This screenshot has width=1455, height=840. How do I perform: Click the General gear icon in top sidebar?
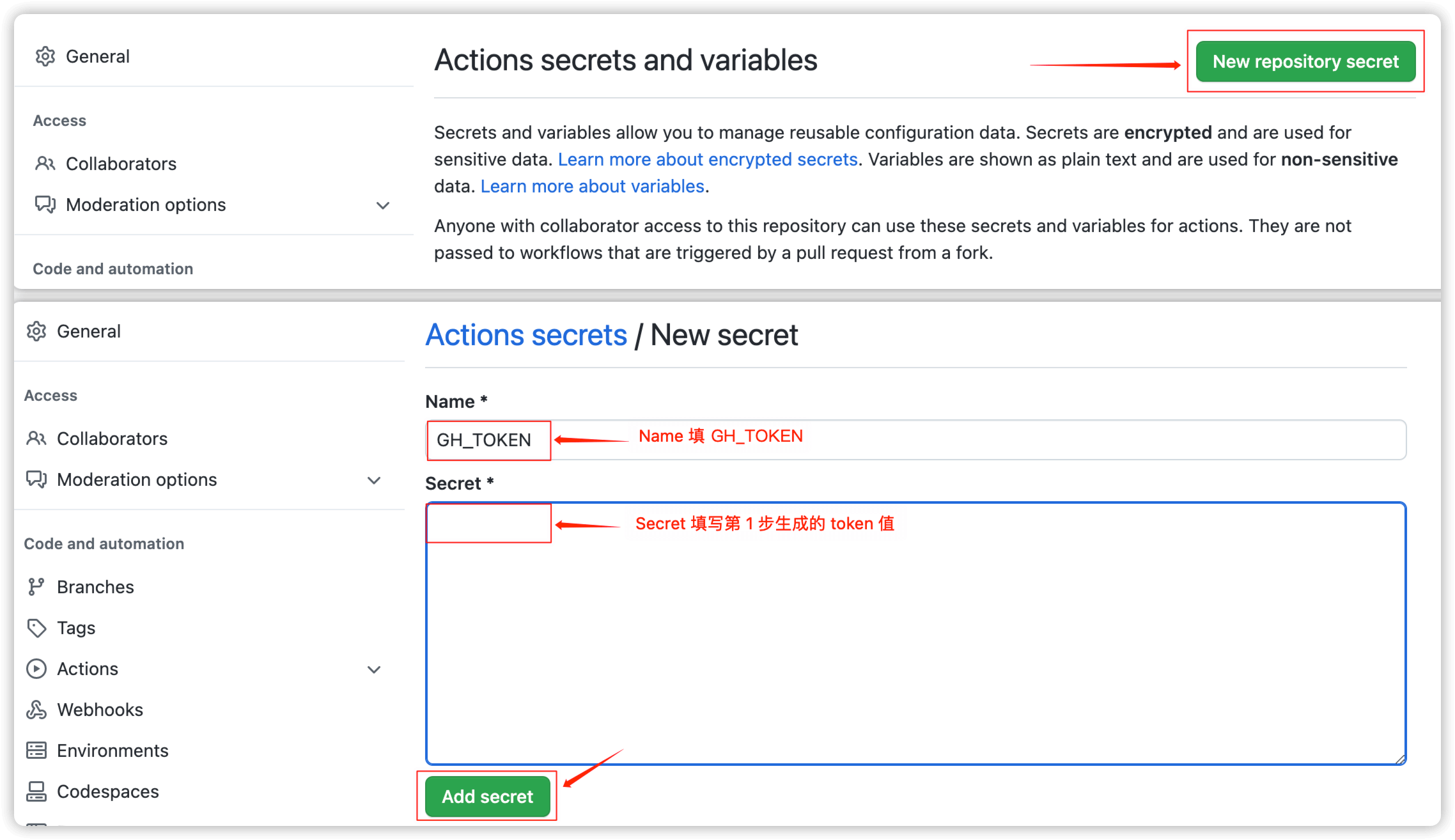[x=45, y=56]
